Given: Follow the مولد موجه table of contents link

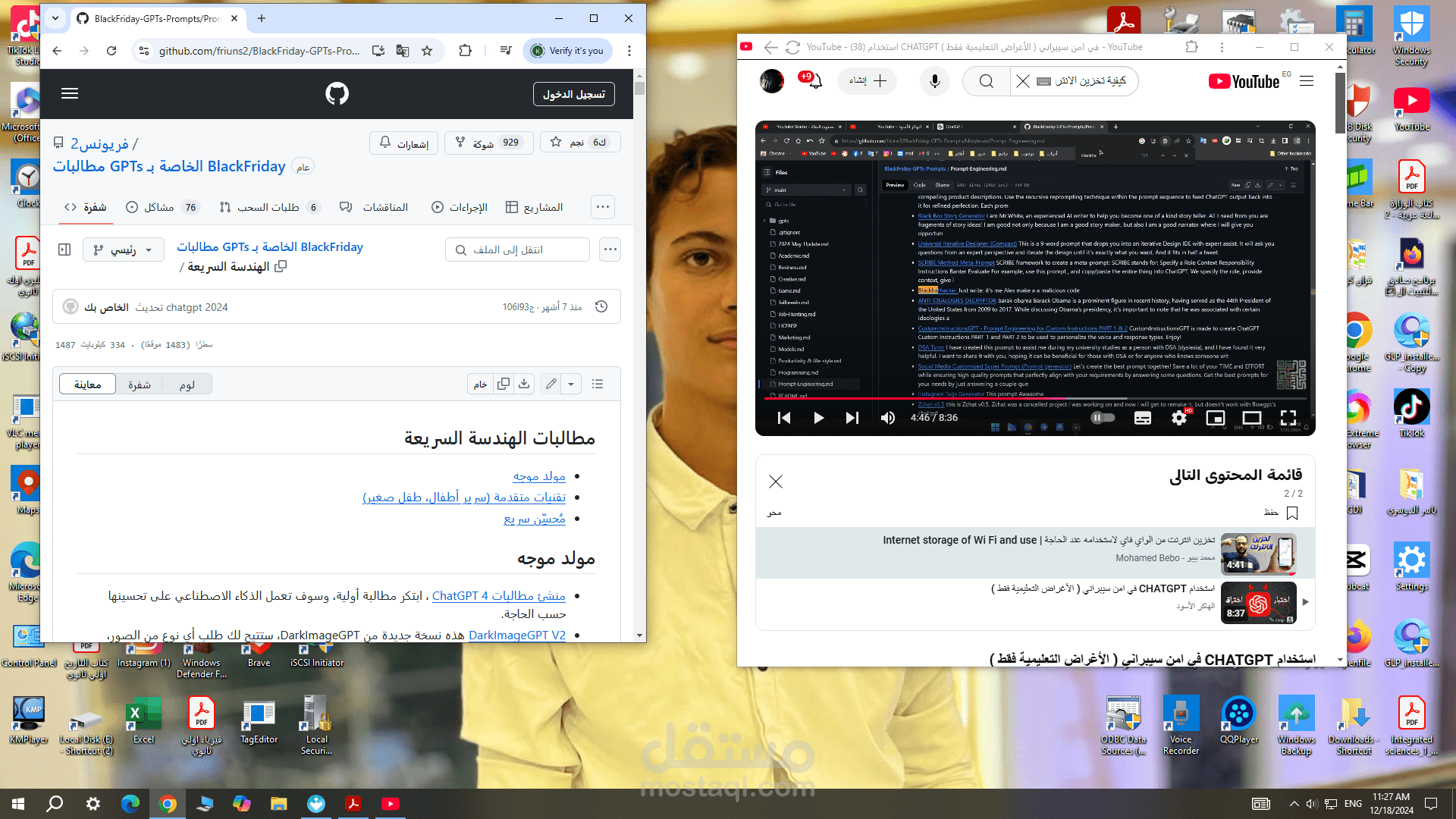Looking at the screenshot, I should [539, 476].
